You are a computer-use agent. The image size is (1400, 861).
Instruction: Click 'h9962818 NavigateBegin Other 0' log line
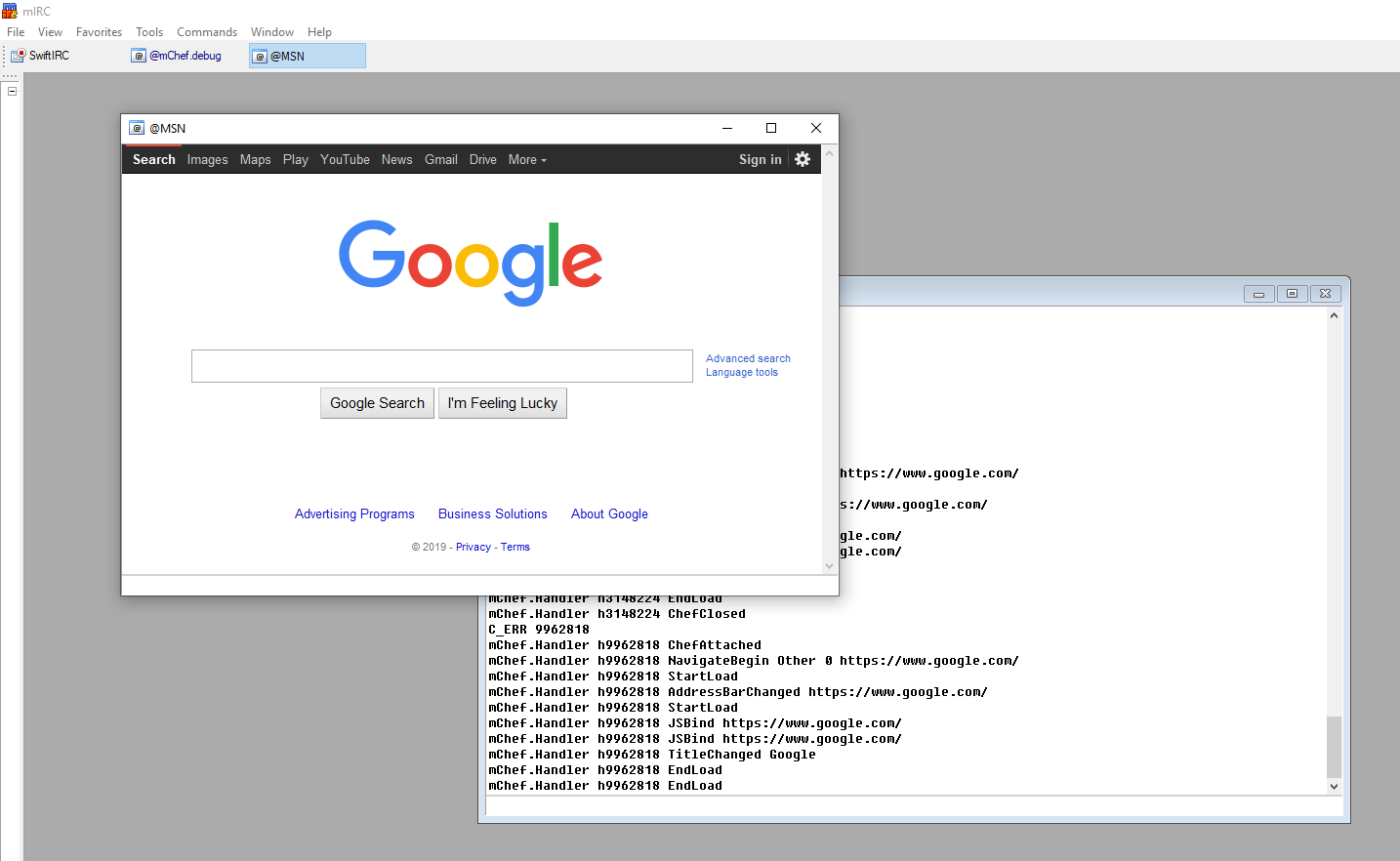coord(754,661)
